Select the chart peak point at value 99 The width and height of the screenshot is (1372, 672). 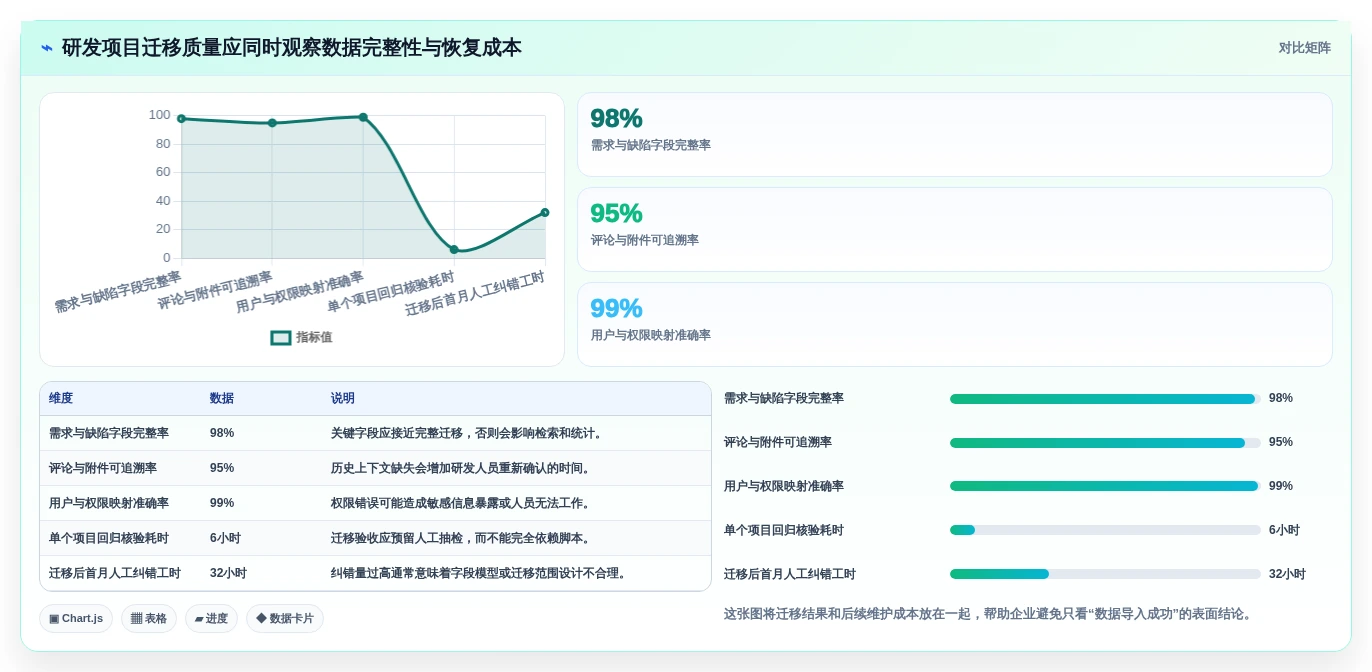(x=363, y=117)
